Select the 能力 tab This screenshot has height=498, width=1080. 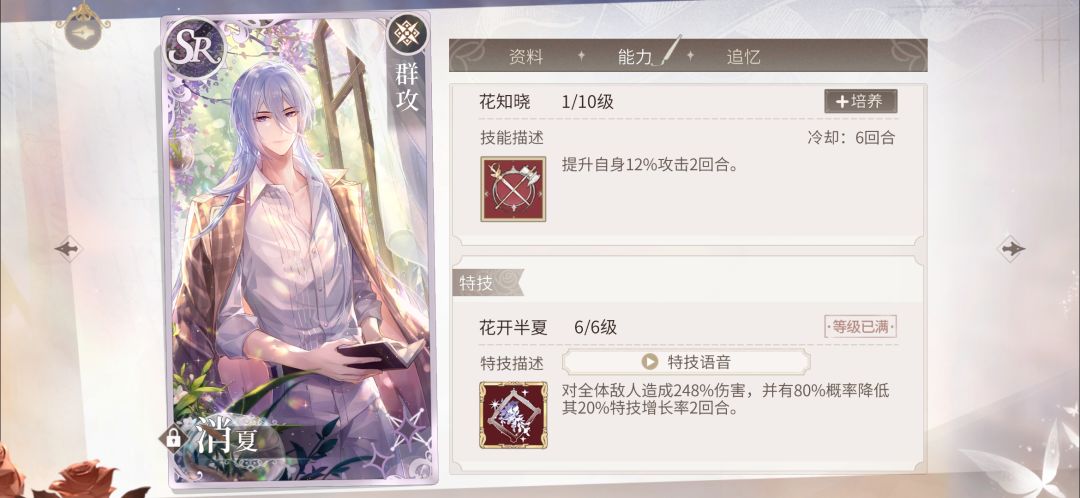pos(635,57)
